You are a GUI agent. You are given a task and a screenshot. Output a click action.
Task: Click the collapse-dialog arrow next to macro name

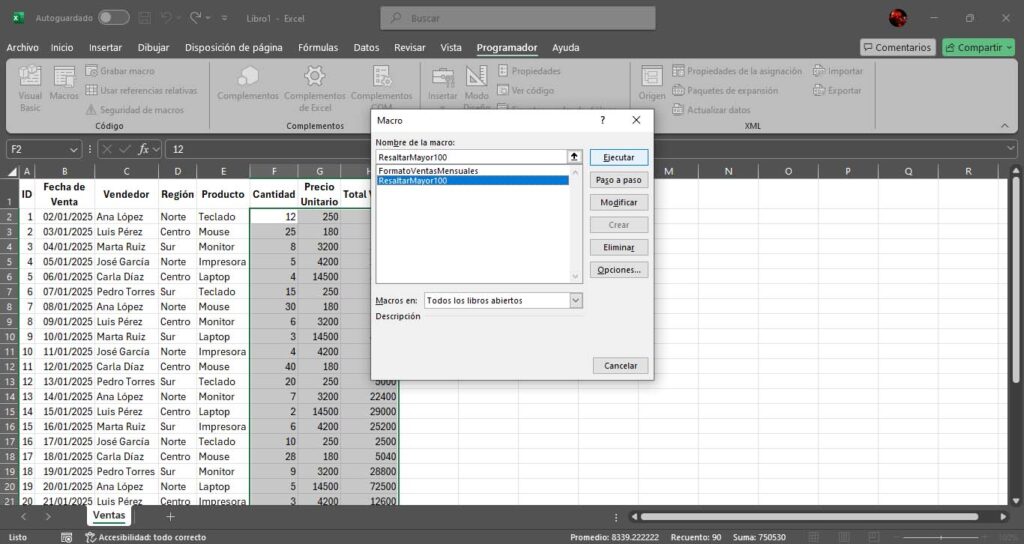574,157
